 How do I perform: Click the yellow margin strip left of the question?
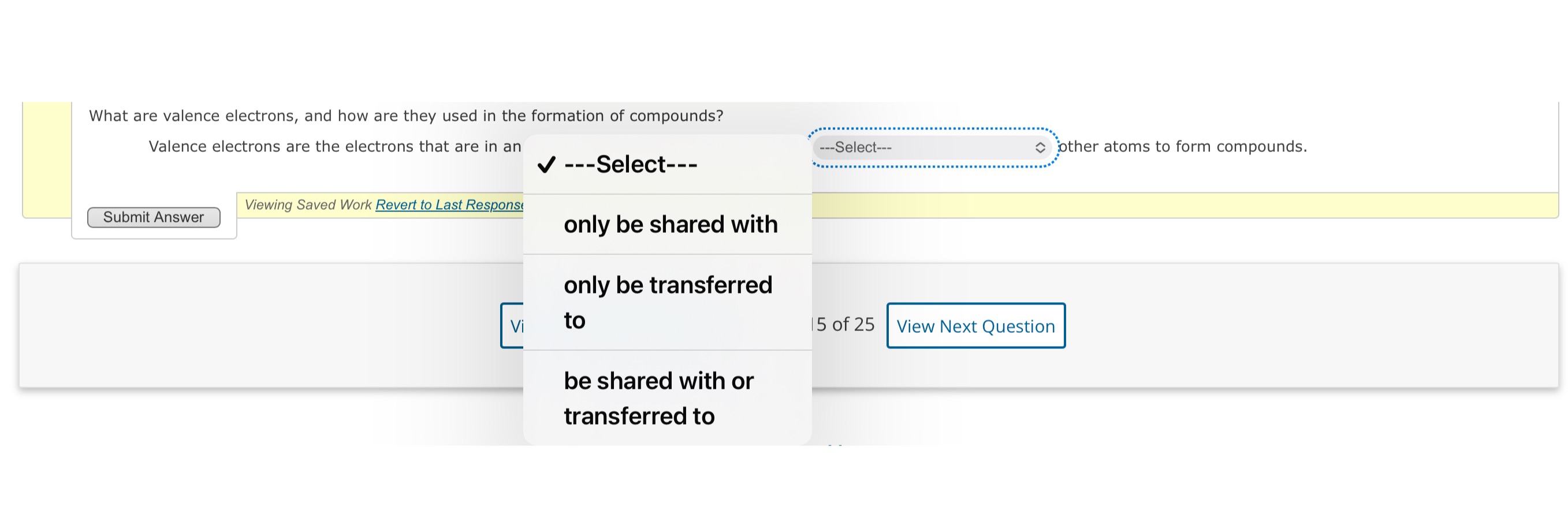coord(47,158)
